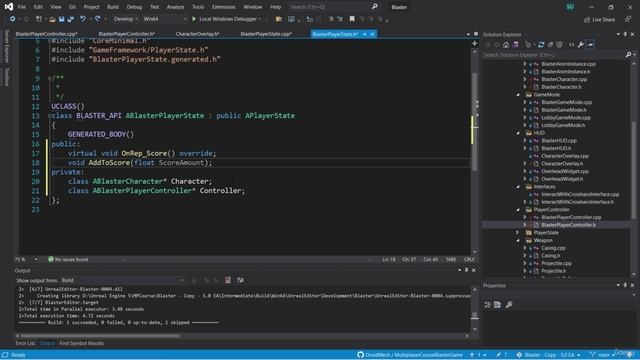Click Collapse All icon in Solution Explorer
Viewport: 640px width, 360px height.
point(550,45)
